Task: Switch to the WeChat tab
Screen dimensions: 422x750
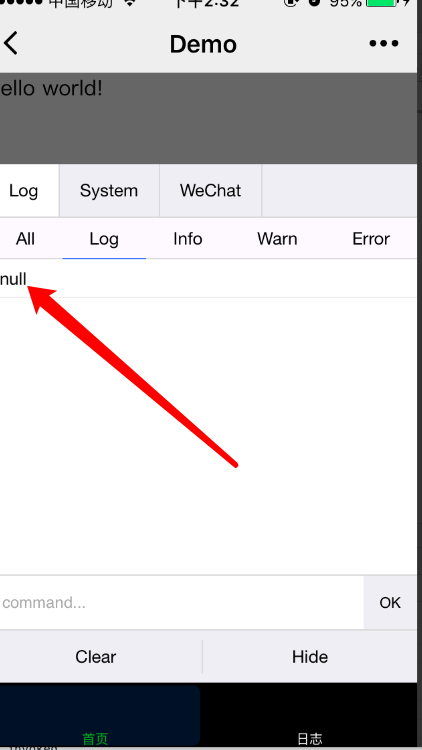Action: pos(211,191)
